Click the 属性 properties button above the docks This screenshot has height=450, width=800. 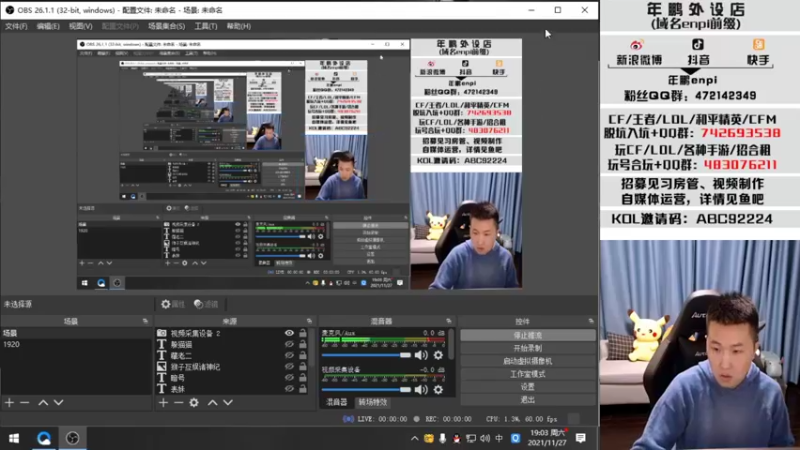pyautogui.click(x=172, y=304)
